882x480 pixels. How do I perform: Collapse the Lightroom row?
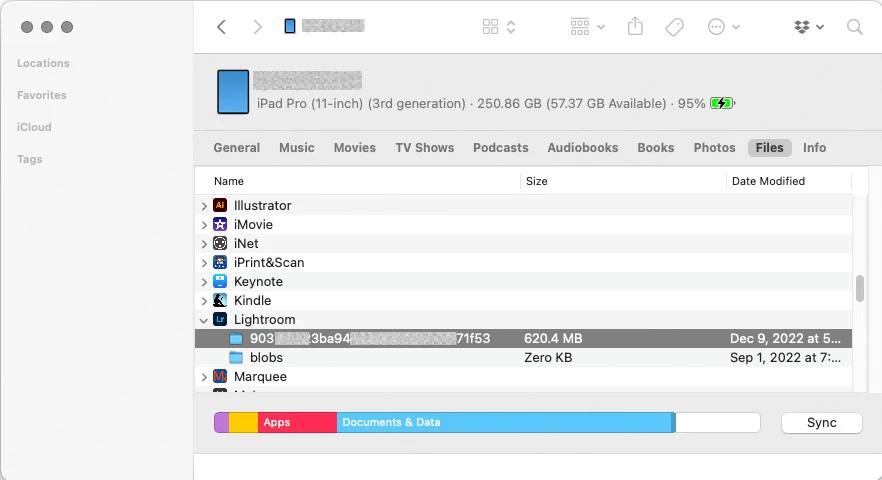[204, 320]
